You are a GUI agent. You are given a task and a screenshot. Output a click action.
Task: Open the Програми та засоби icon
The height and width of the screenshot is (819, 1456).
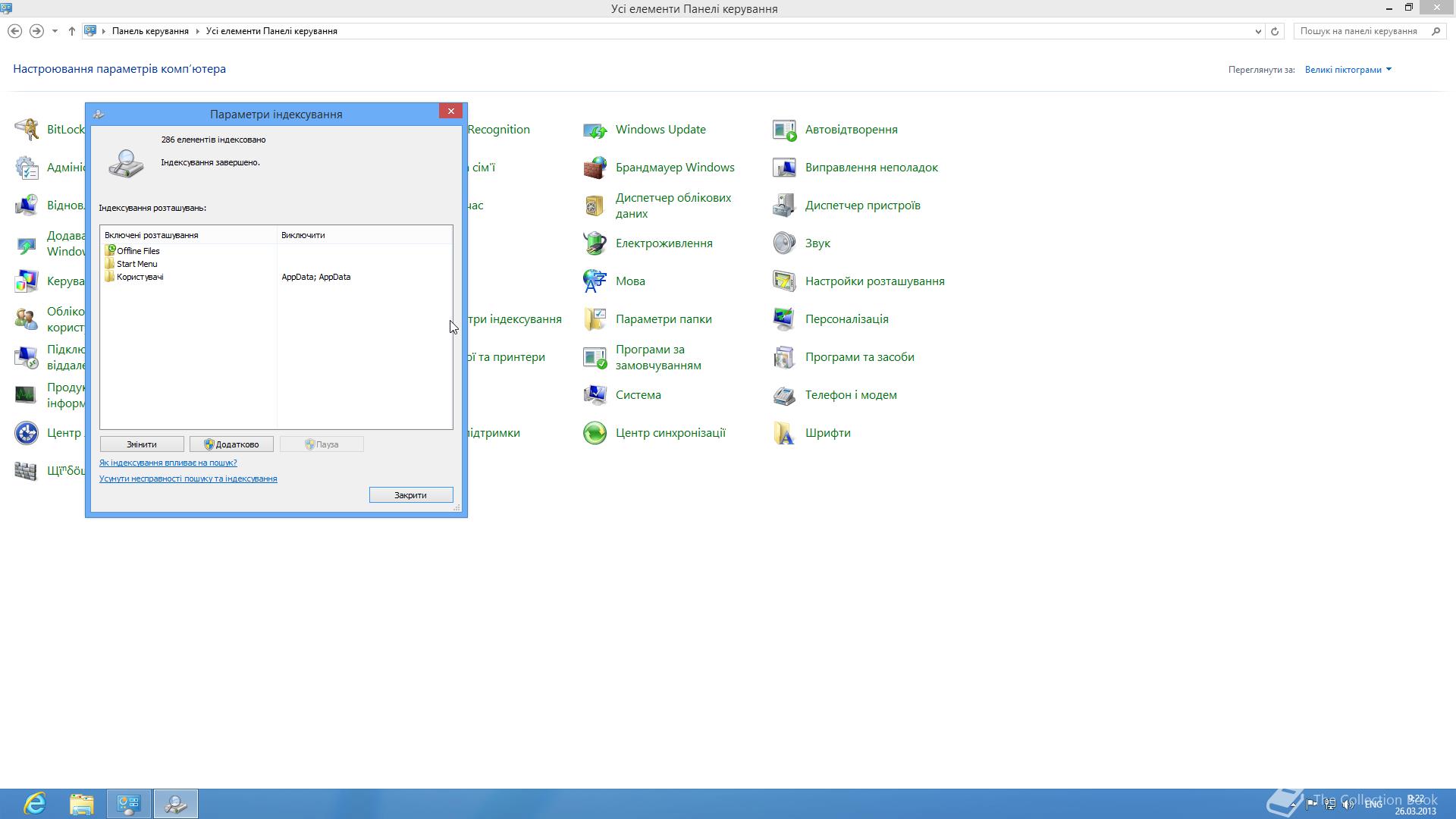(785, 357)
